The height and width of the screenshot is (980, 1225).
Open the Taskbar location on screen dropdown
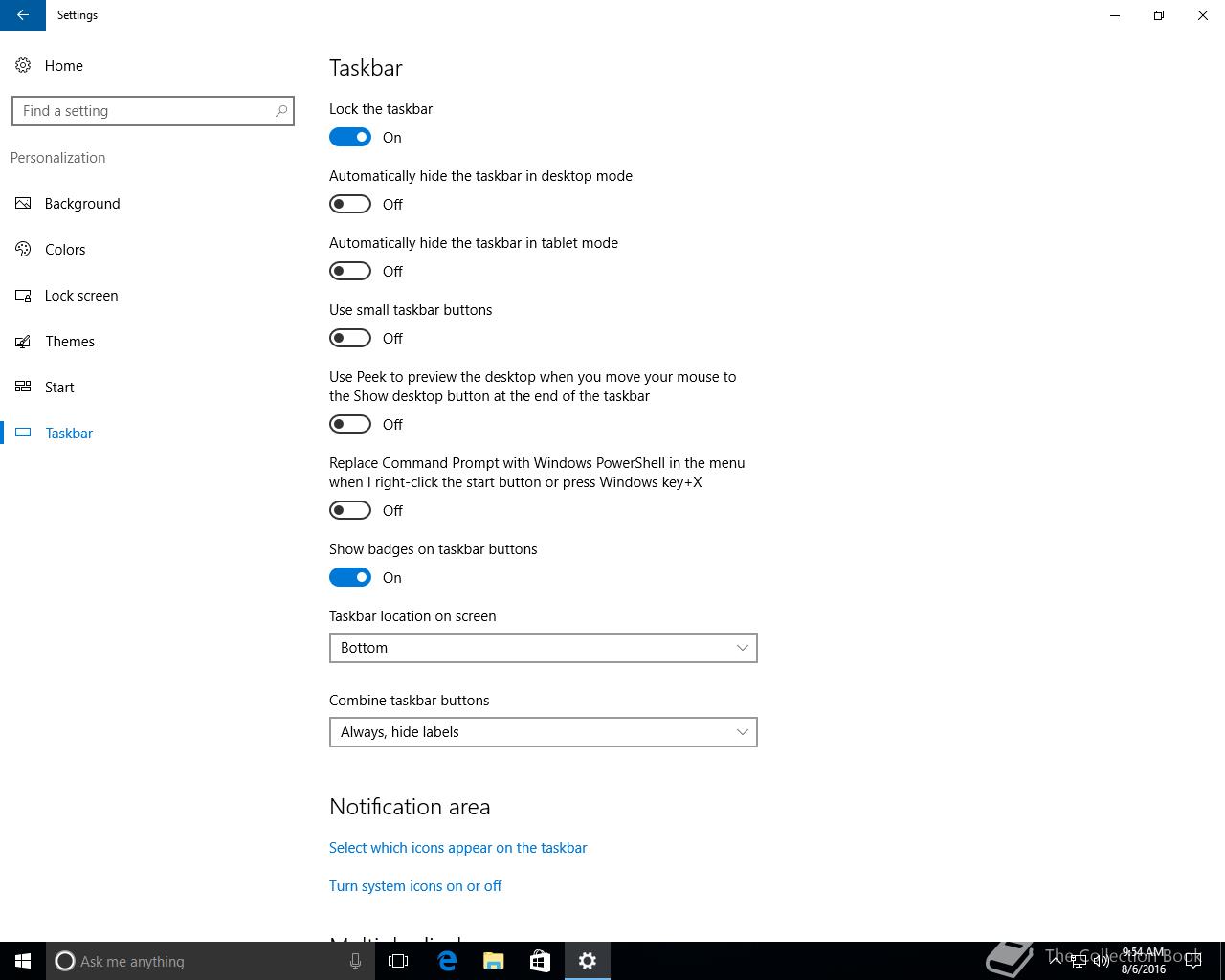[544, 648]
